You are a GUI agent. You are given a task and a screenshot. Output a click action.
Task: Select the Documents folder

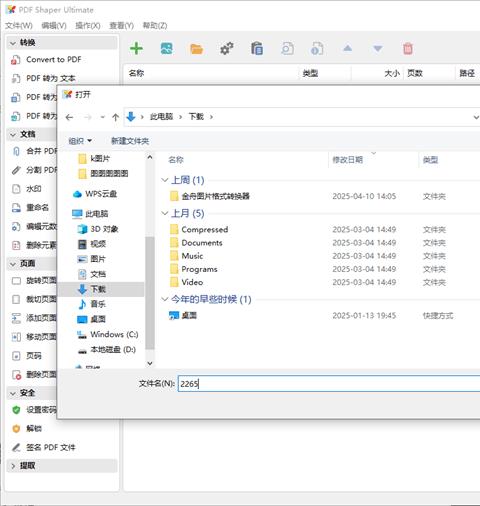click(x=202, y=243)
